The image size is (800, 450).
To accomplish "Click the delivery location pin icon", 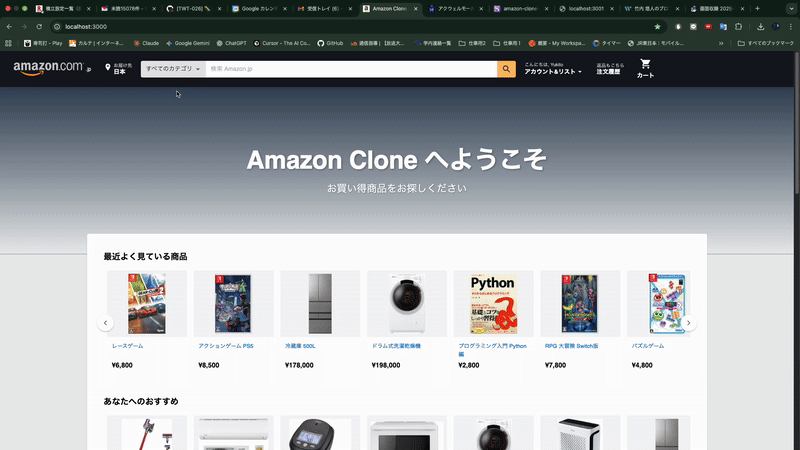I will (x=108, y=67).
